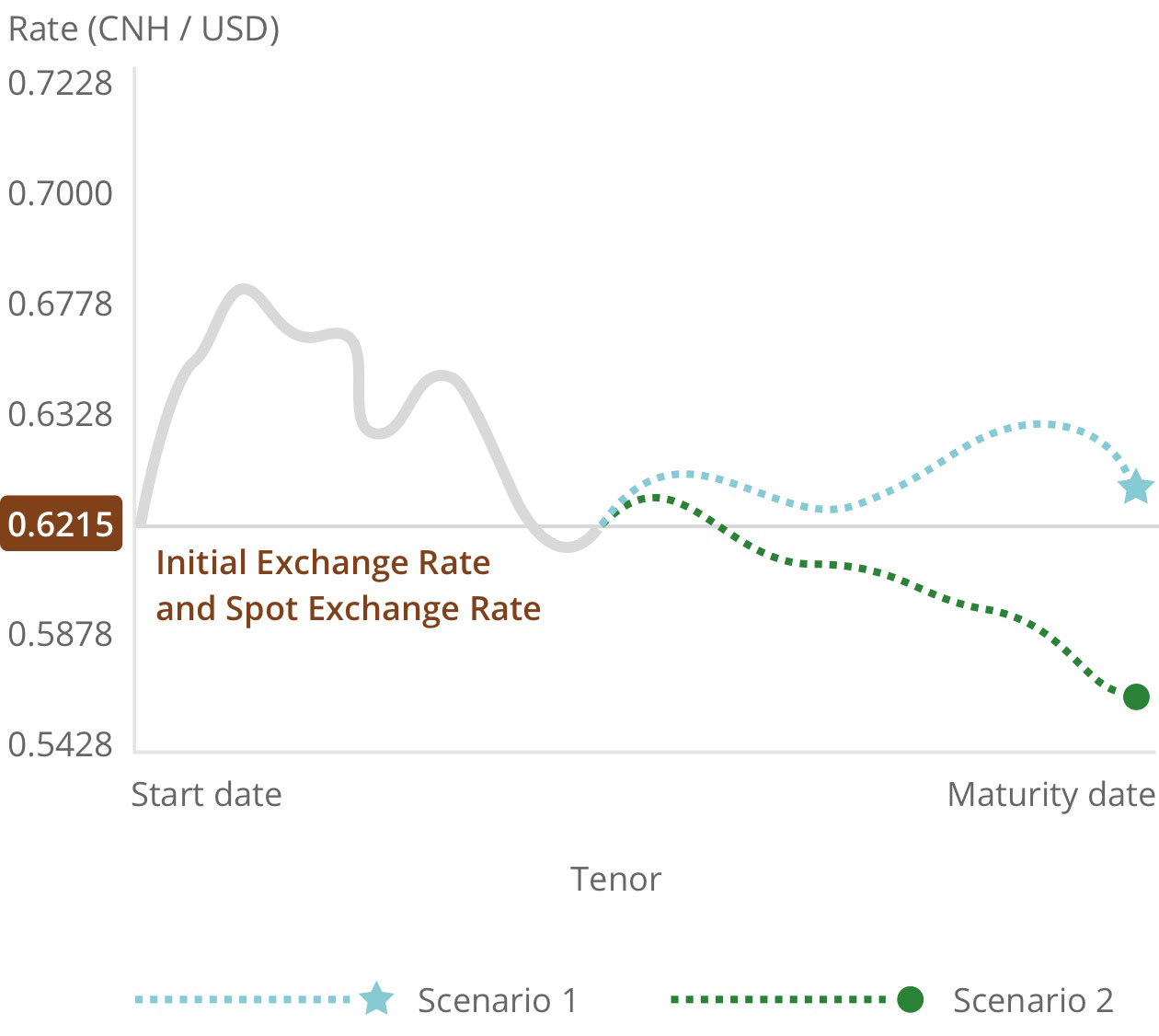Click the 0.6328 y-axis label
Image resolution: width=1159 pixels, height=1036 pixels.
[x=60, y=414]
